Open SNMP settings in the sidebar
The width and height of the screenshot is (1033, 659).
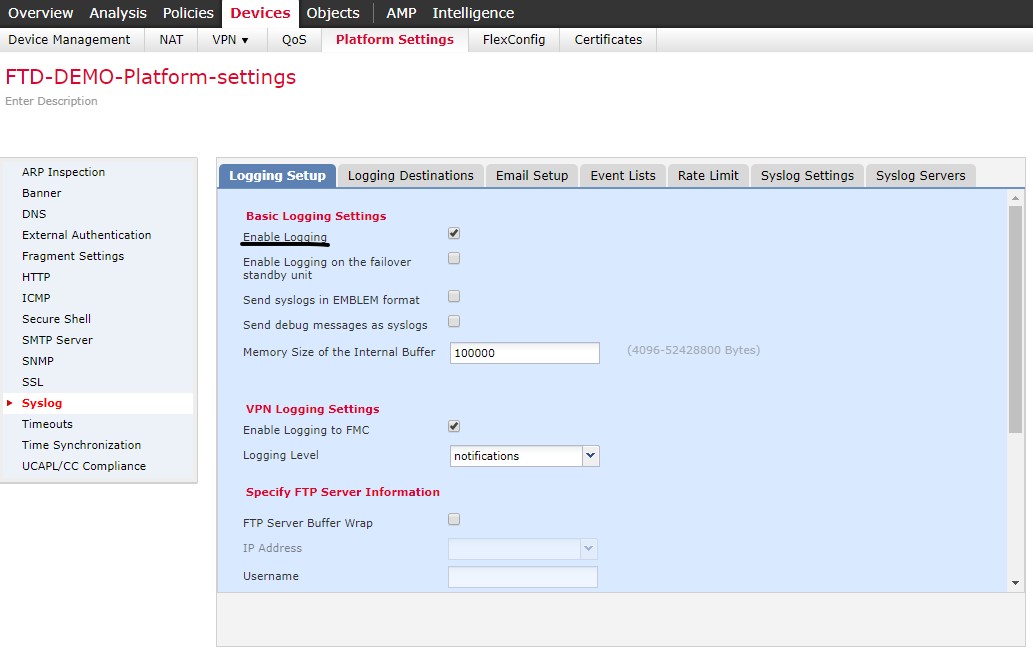point(37,361)
